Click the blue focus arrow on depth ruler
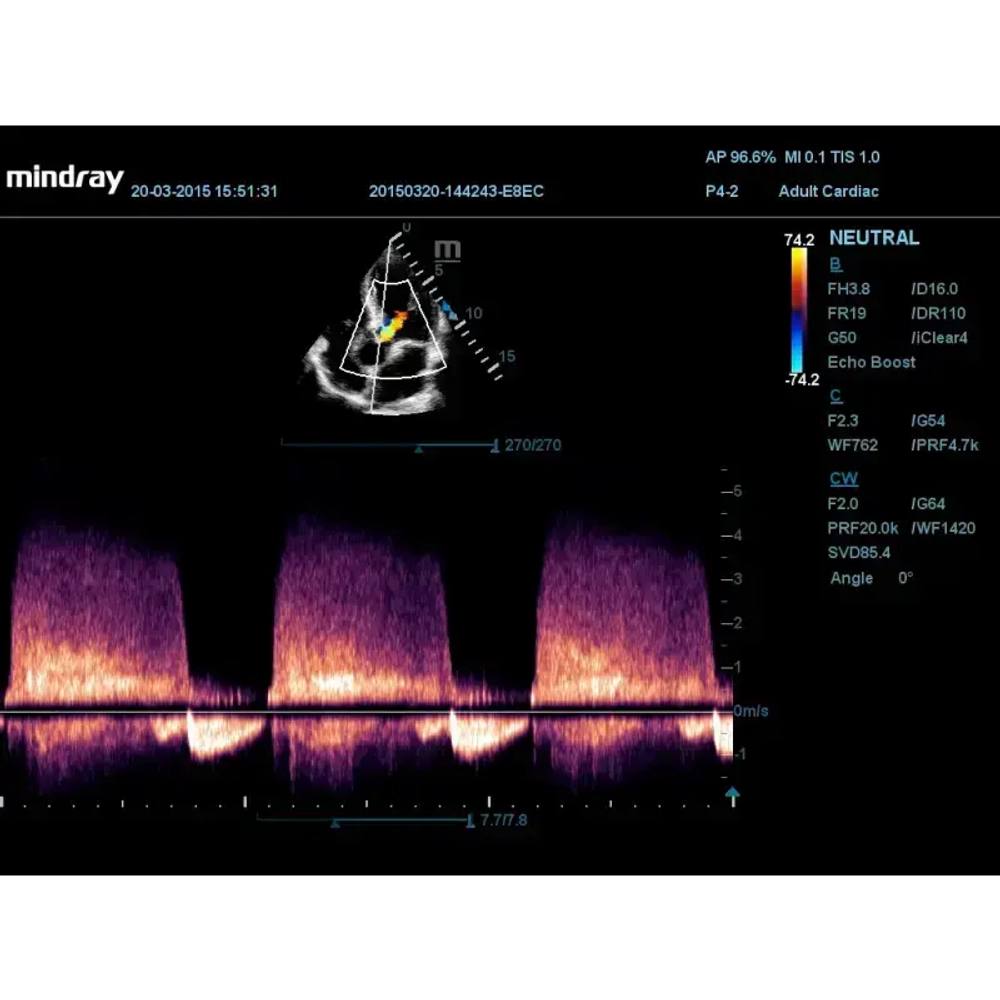1000x1000 pixels. tap(450, 311)
